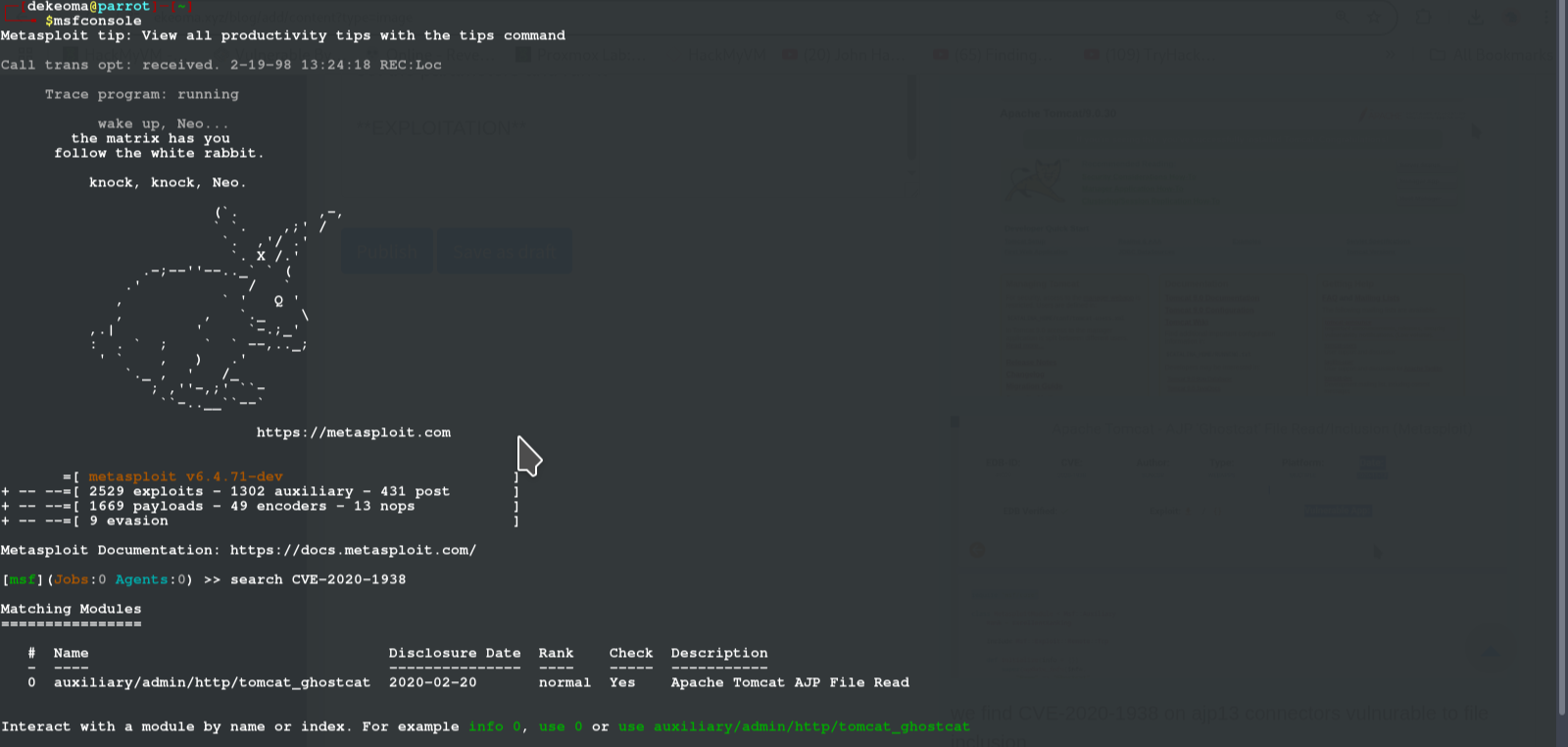
Task: Click the 'follow the white rabbit.' line
Action: tap(159, 153)
